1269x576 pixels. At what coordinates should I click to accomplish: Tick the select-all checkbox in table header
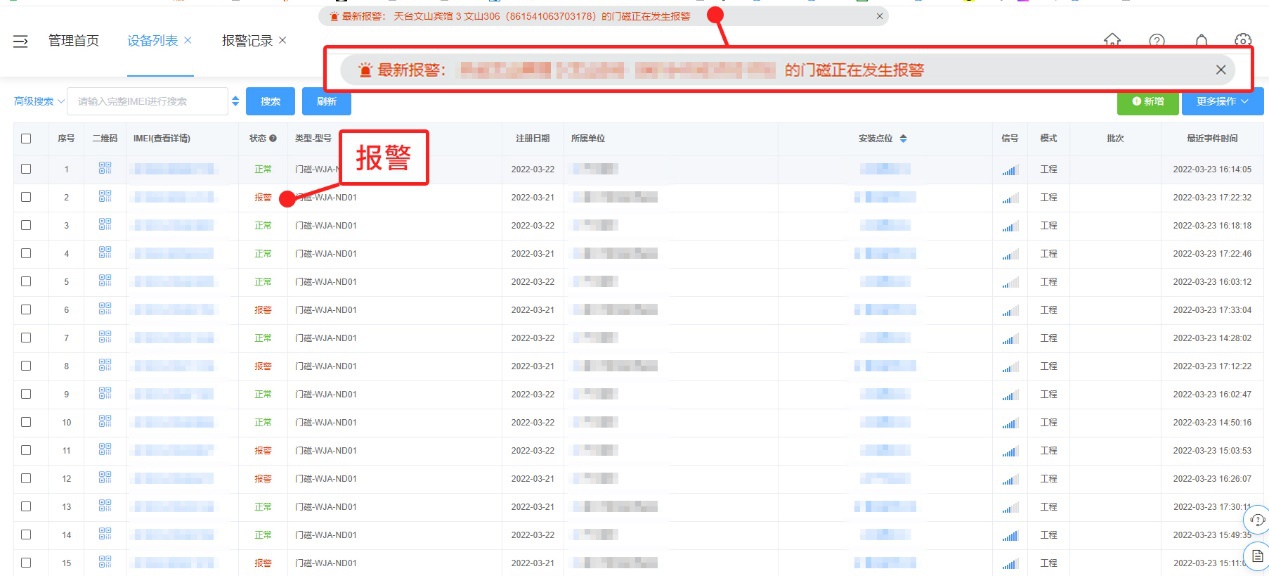26,139
